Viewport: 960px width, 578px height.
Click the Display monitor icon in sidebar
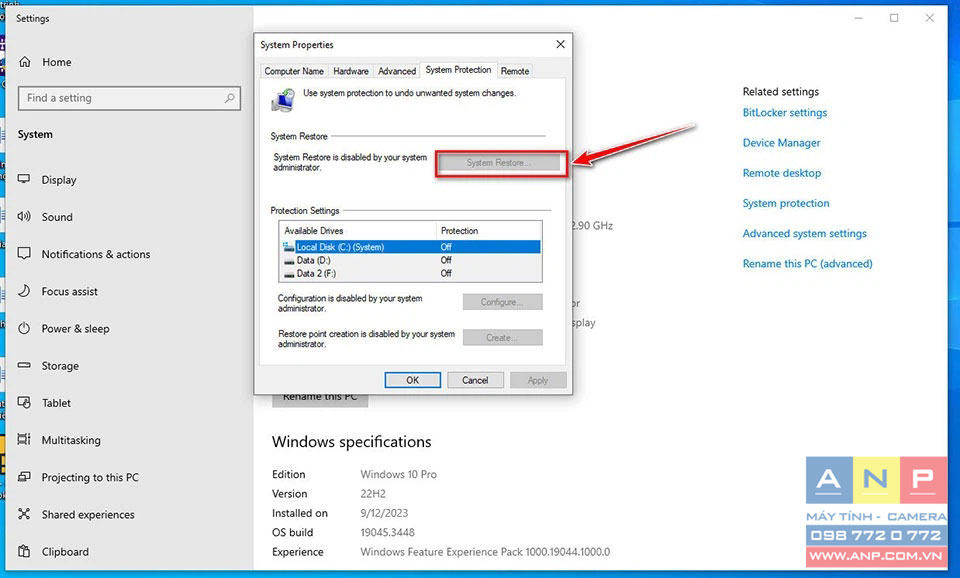coord(24,179)
